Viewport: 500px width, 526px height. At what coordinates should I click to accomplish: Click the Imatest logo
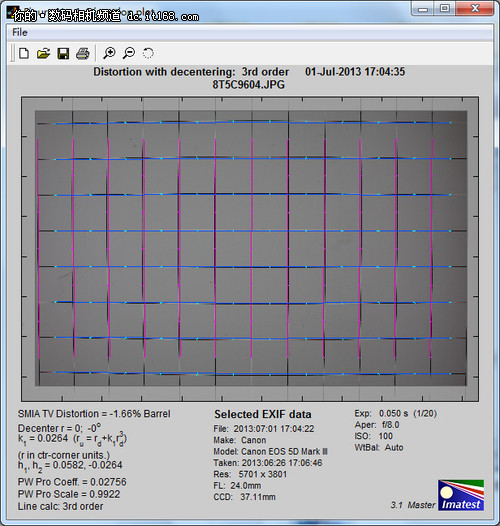[x=461, y=495]
